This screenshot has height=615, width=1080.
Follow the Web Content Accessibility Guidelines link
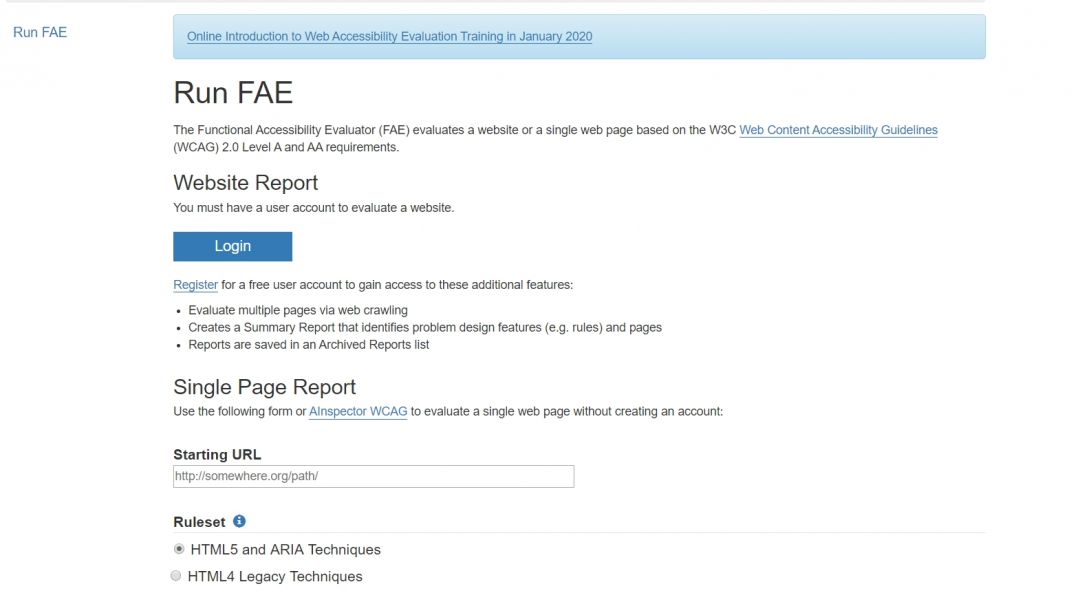[838, 130]
